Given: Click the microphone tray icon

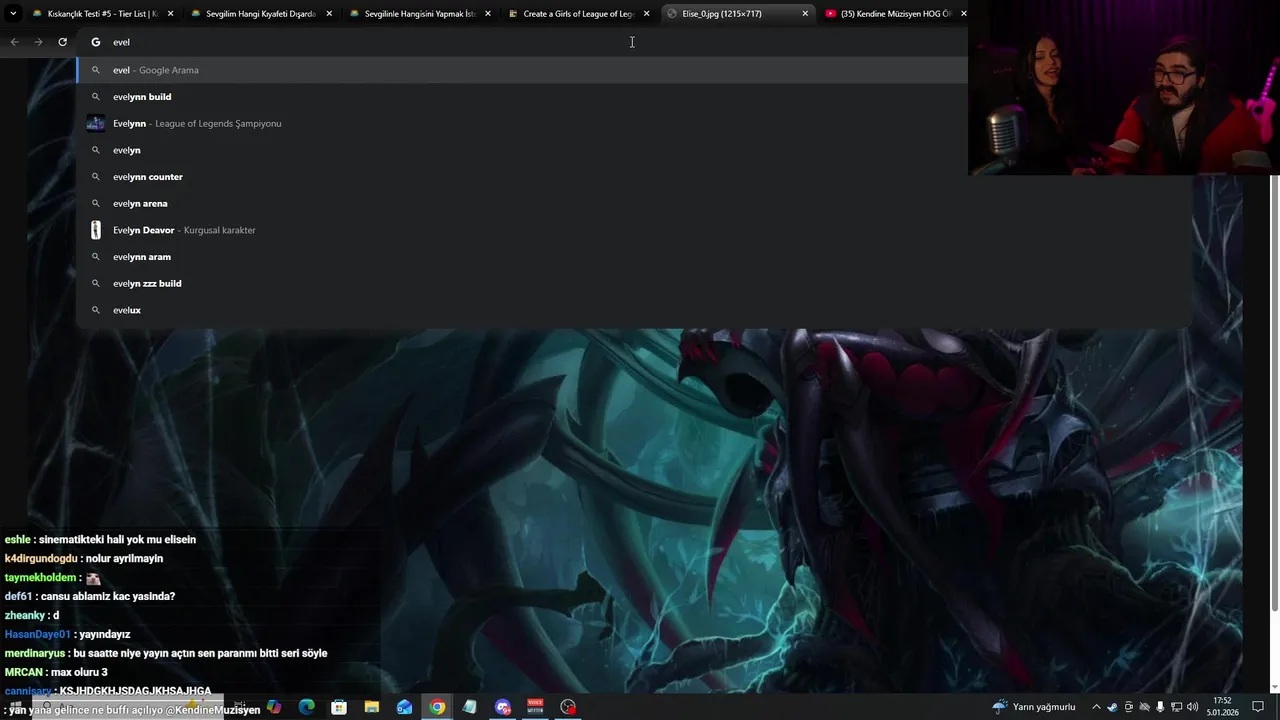Looking at the screenshot, I should (1160, 707).
